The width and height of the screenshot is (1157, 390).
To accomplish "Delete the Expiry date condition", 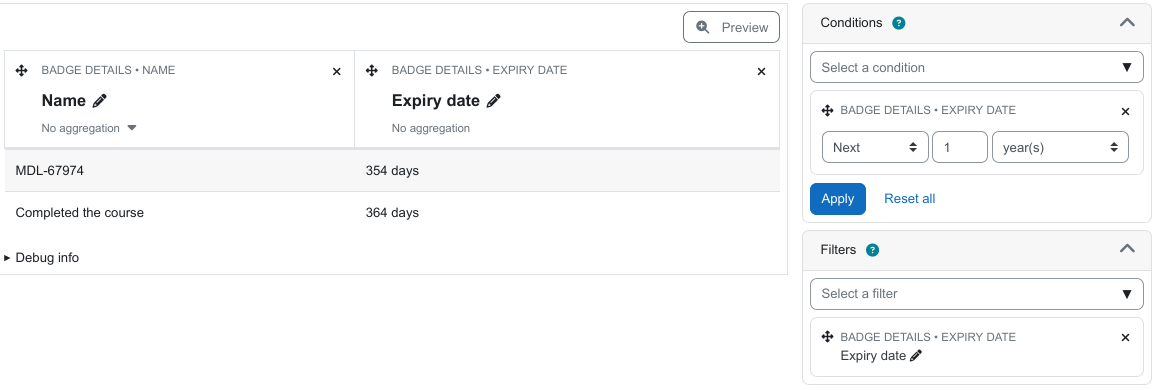I will 1125,111.
